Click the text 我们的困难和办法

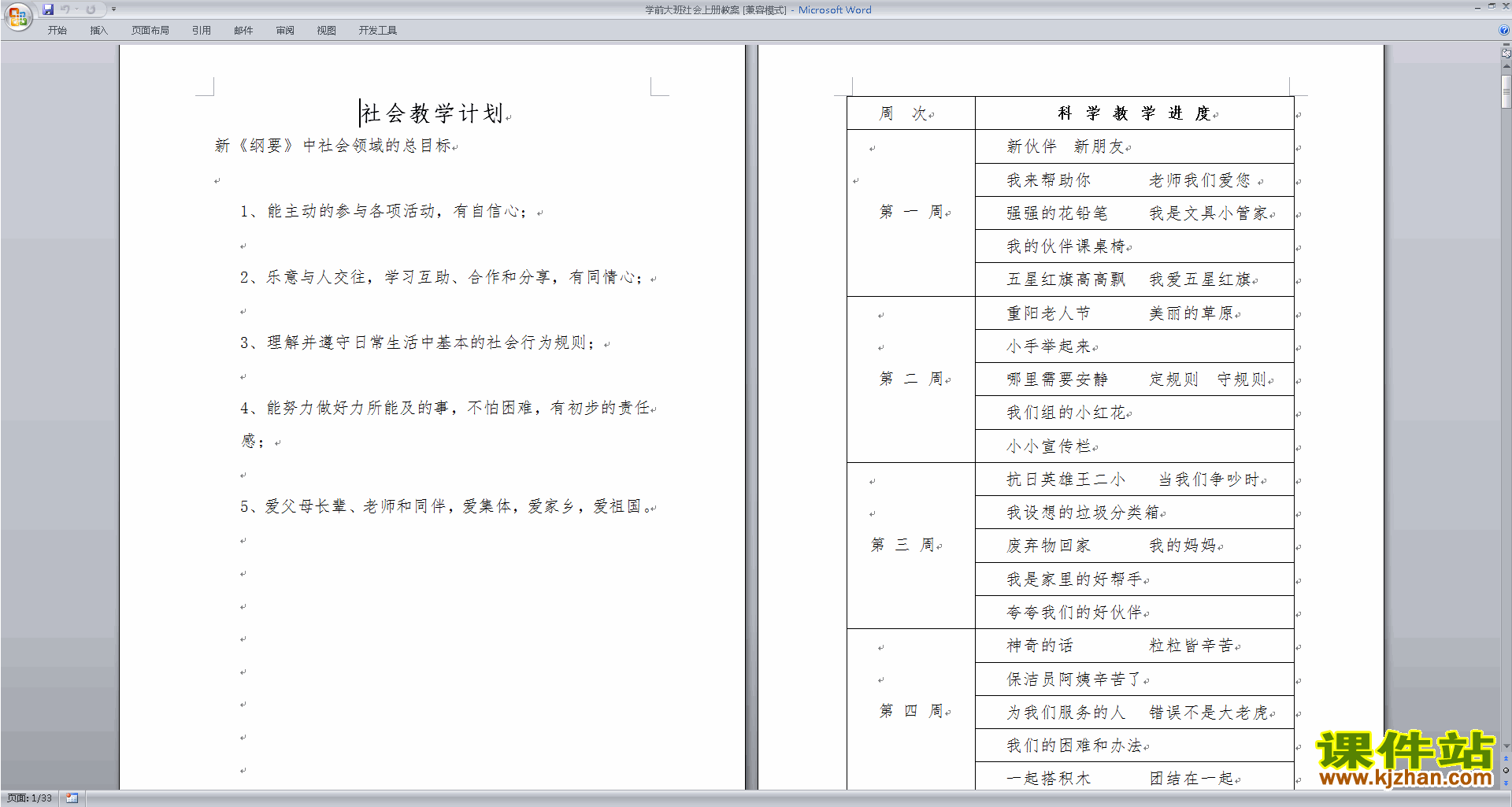1074,746
